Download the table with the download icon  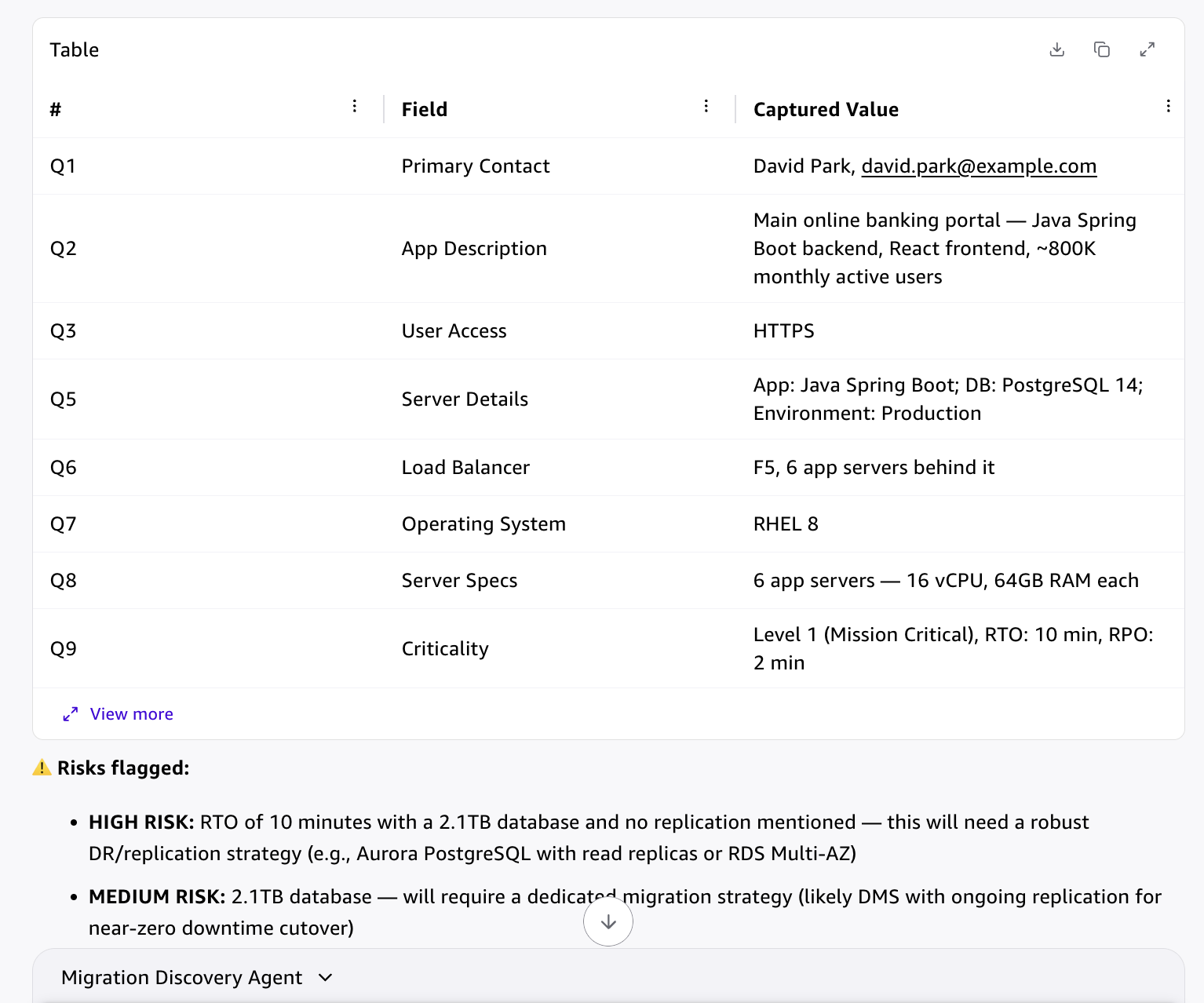(x=1057, y=49)
